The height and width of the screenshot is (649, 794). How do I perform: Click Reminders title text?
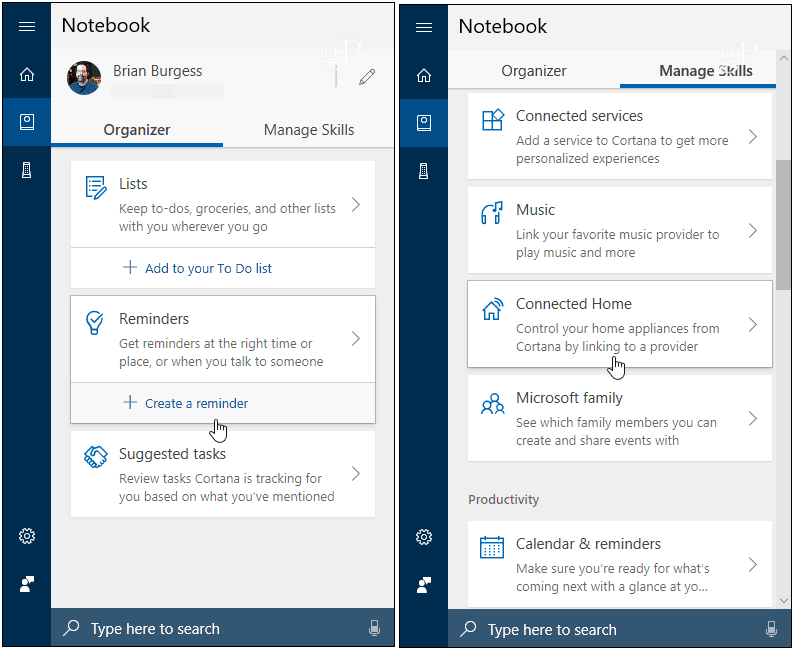click(154, 319)
